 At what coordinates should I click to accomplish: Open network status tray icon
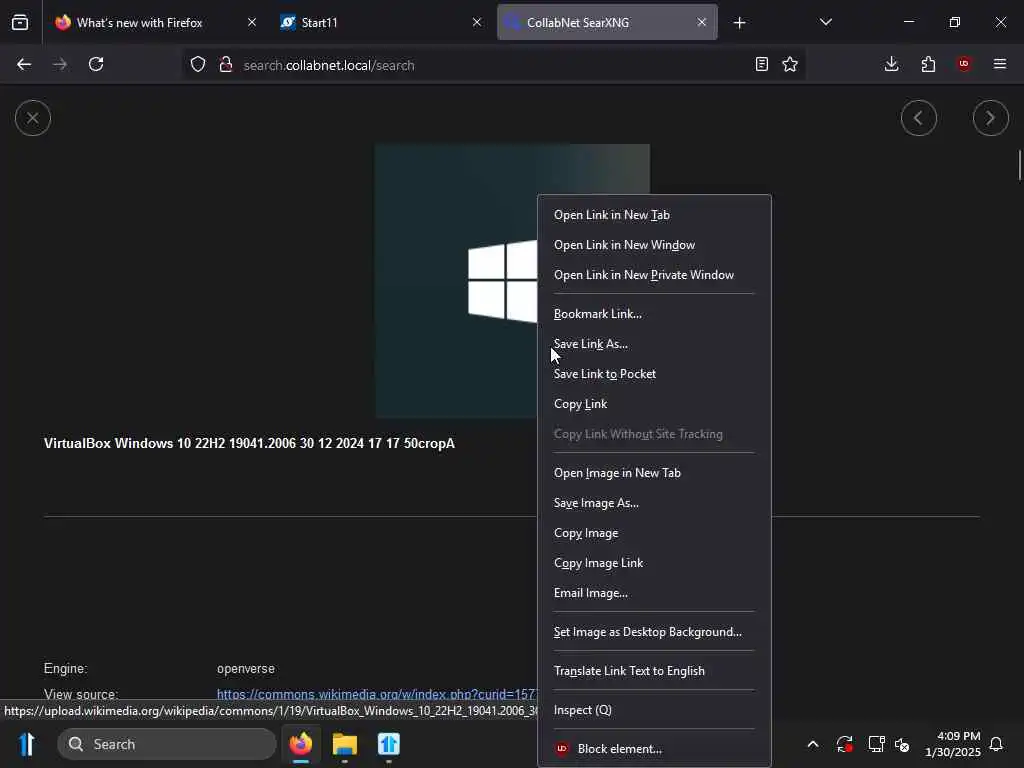[876, 744]
